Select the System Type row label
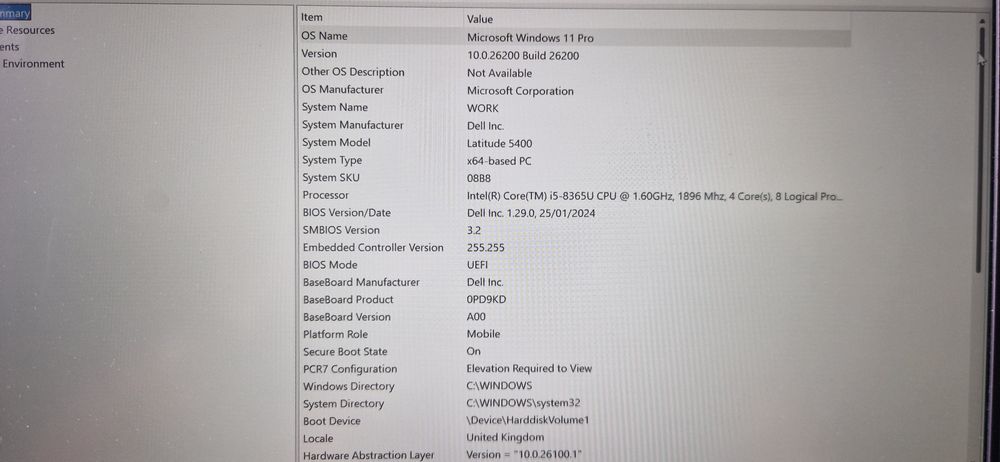The width and height of the screenshot is (1000, 462). 332,160
